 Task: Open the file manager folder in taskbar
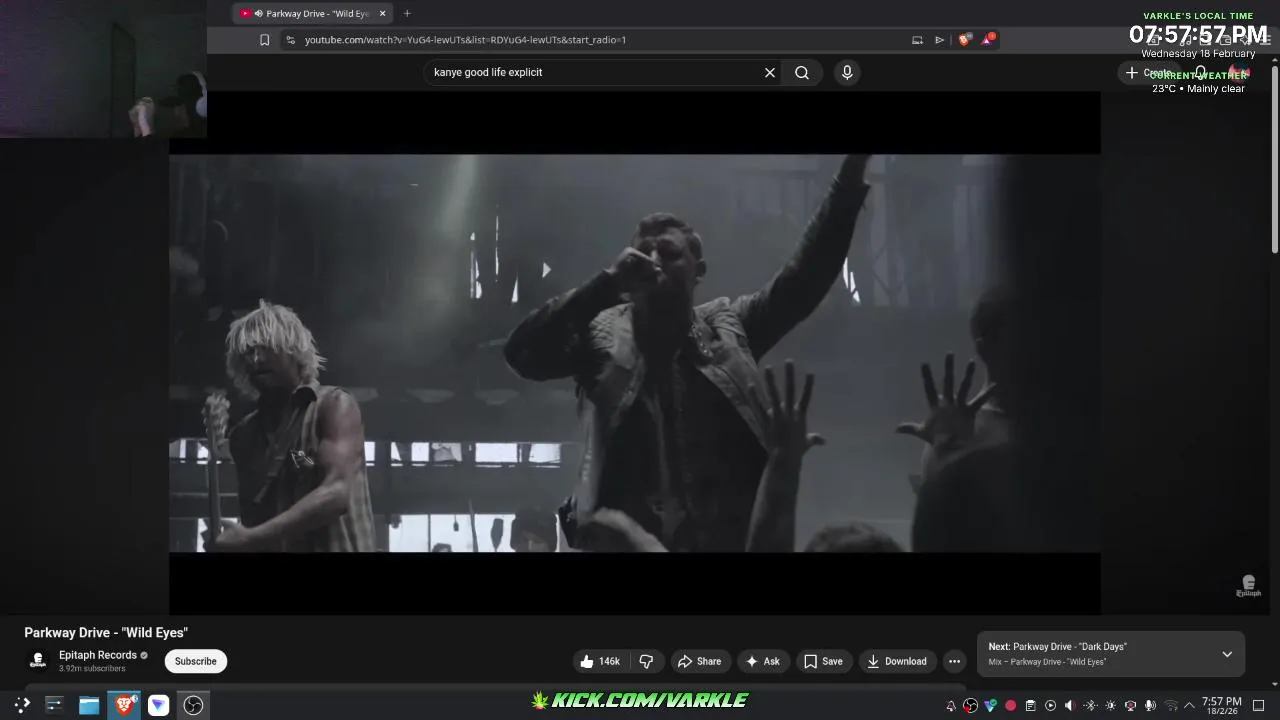(x=89, y=705)
